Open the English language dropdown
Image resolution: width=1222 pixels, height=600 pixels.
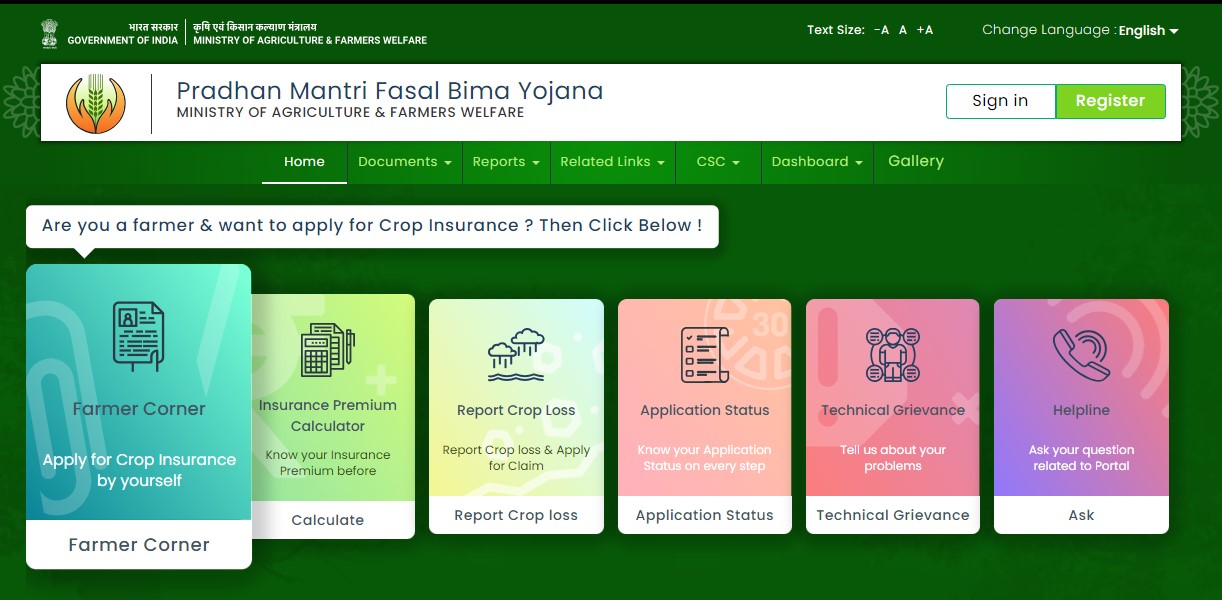(x=1148, y=31)
